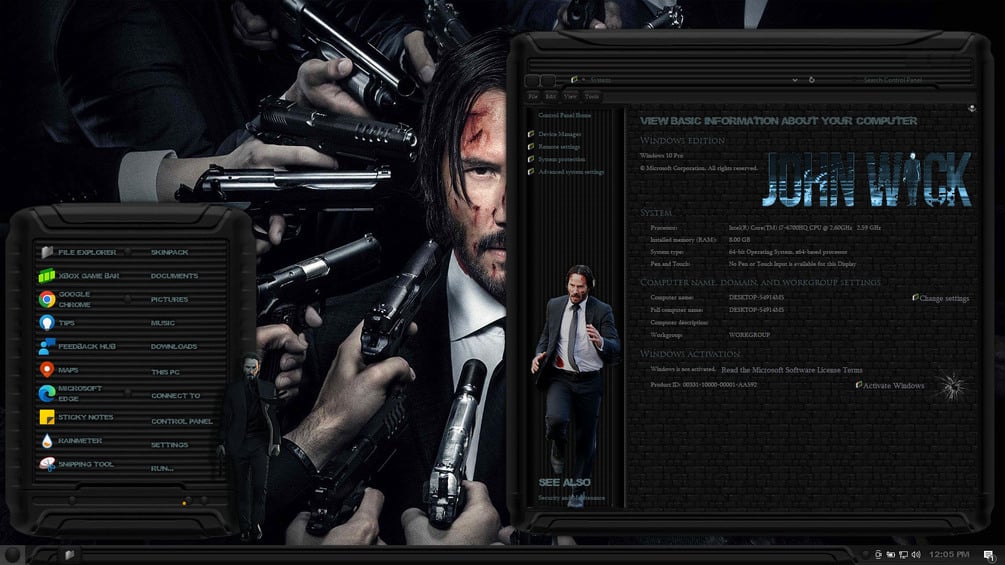Click the Start orb on taskbar
Screen dimensions: 1005x565
[x=12, y=555]
